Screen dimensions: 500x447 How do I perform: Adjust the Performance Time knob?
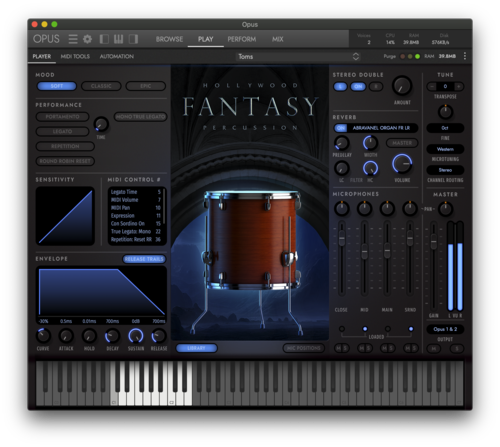click(101, 124)
